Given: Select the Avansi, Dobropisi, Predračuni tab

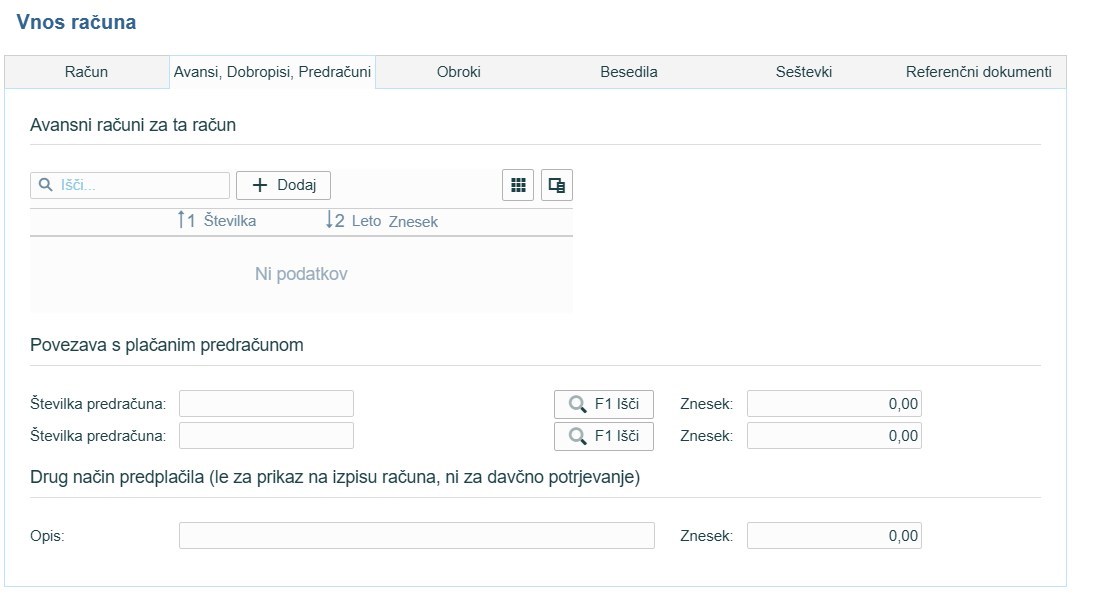Looking at the screenshot, I should tap(272, 72).
